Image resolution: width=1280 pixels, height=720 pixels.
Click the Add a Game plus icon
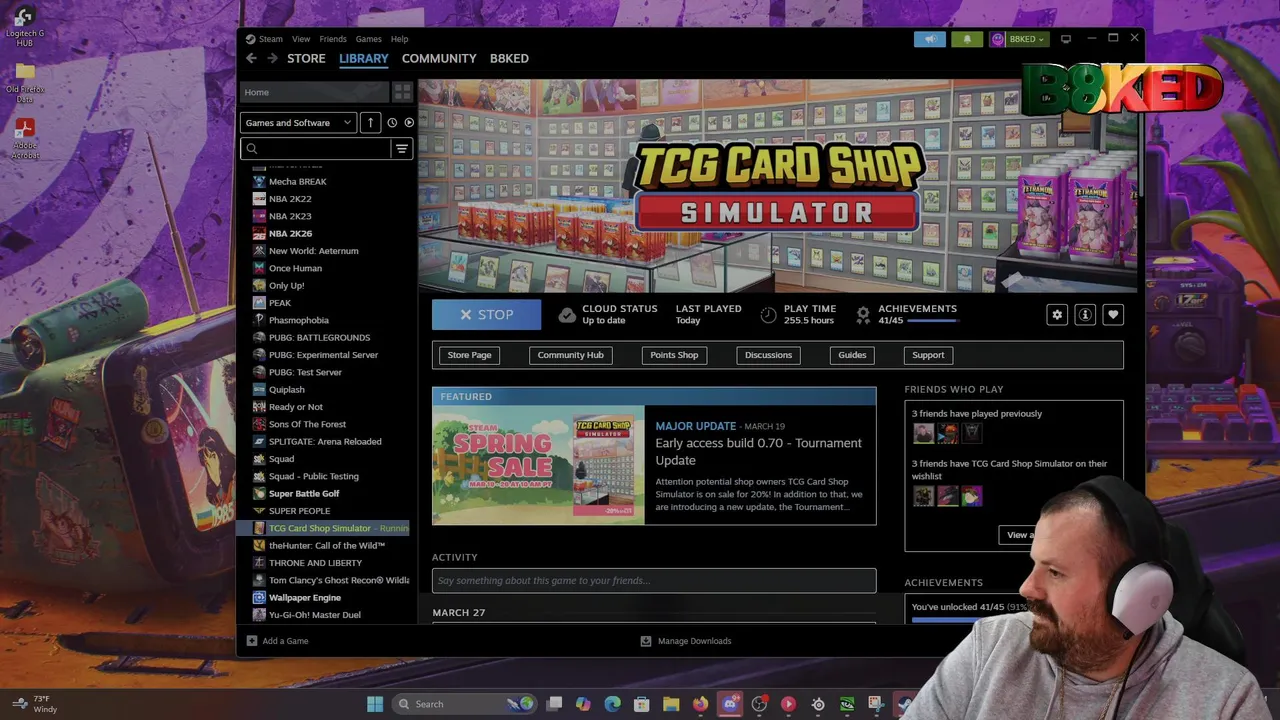252,641
